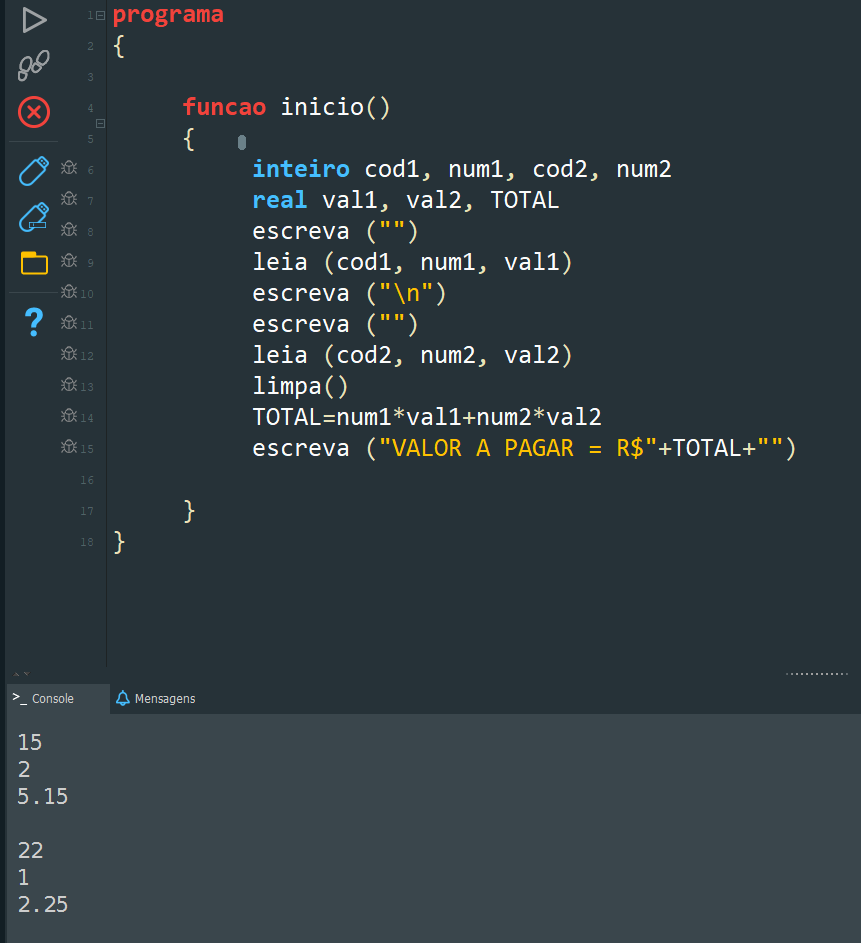
Task: Collapse the programa block at line 1
Action: pyautogui.click(x=100, y=16)
